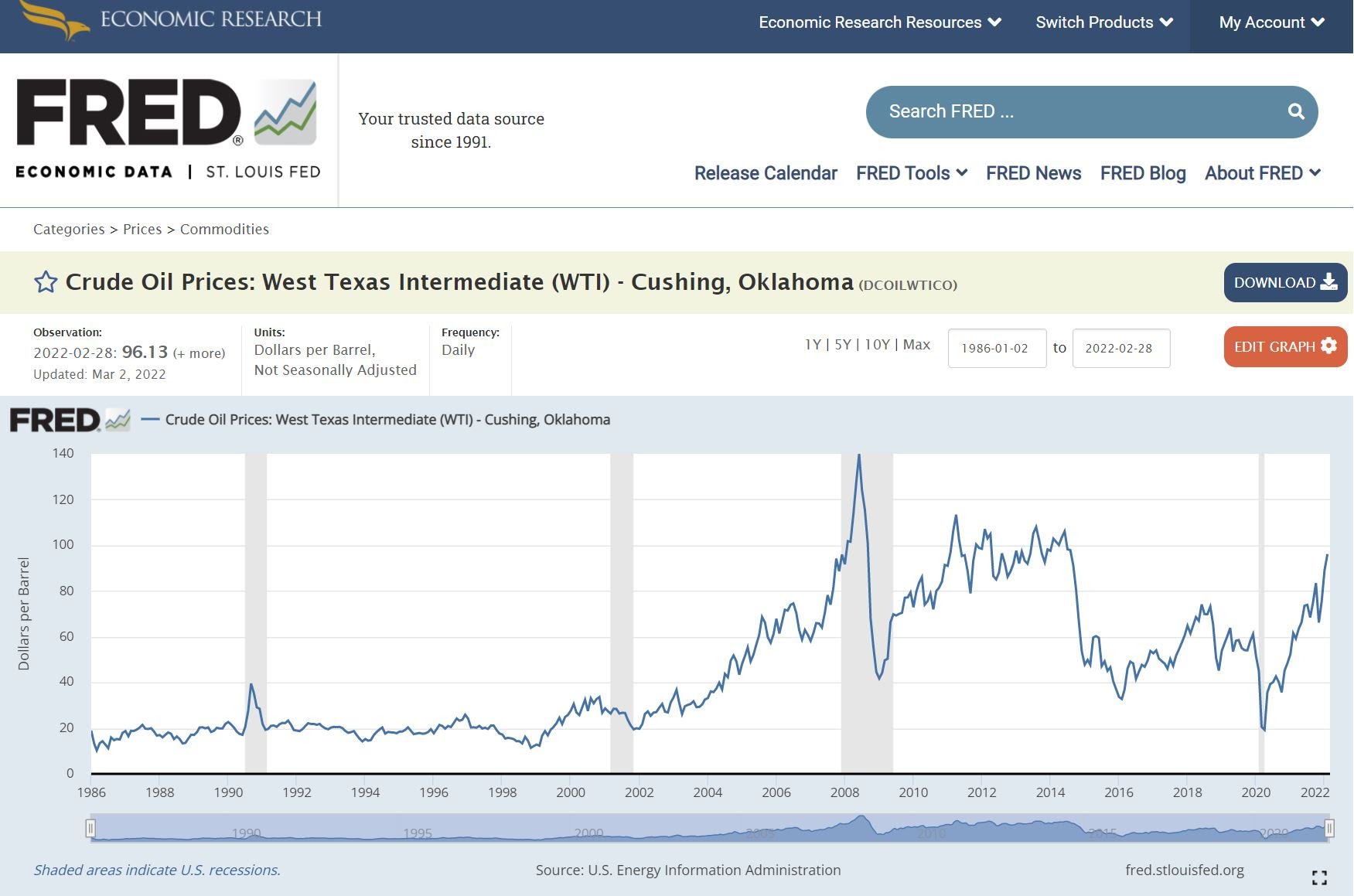
Task: Click the right handle of range slider
Action: tap(1329, 828)
